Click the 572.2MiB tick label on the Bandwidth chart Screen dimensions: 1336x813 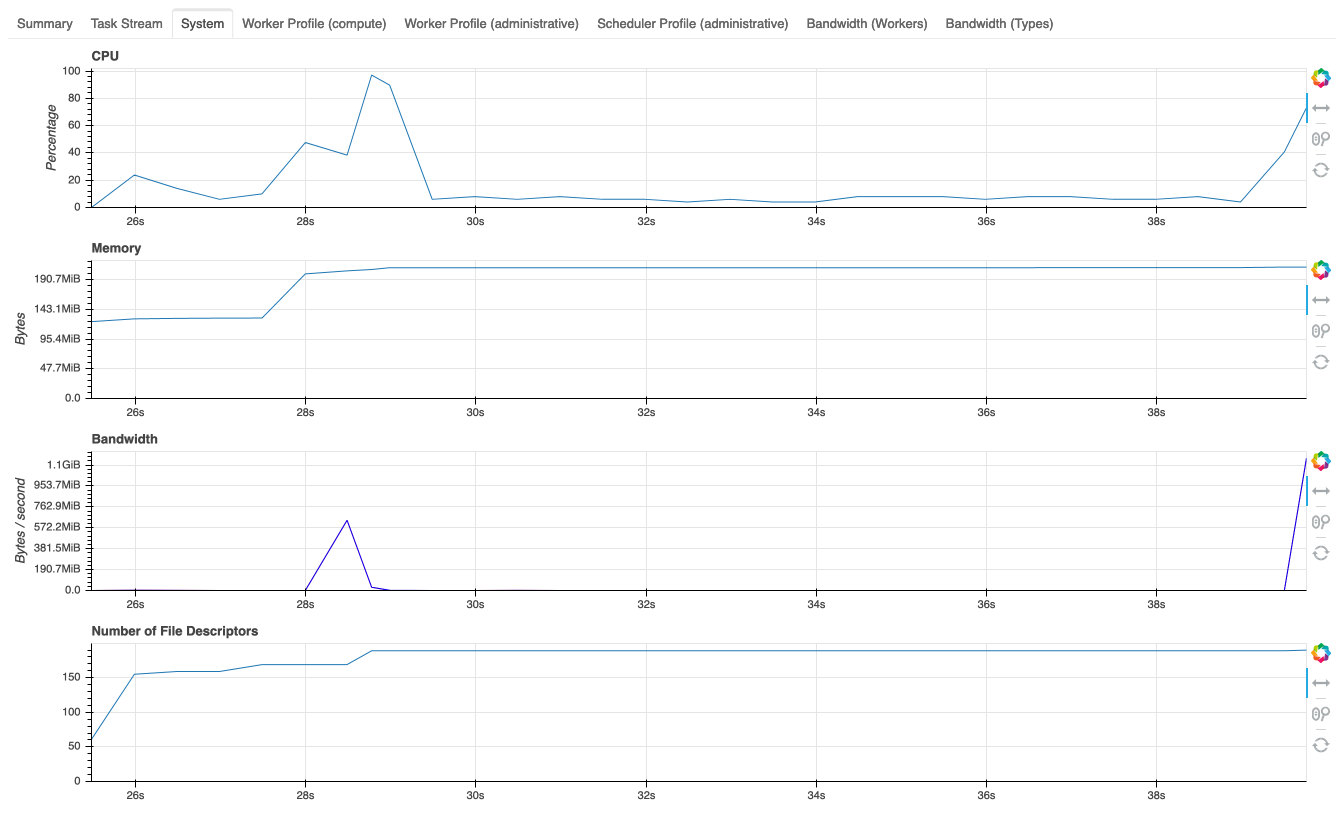57,527
